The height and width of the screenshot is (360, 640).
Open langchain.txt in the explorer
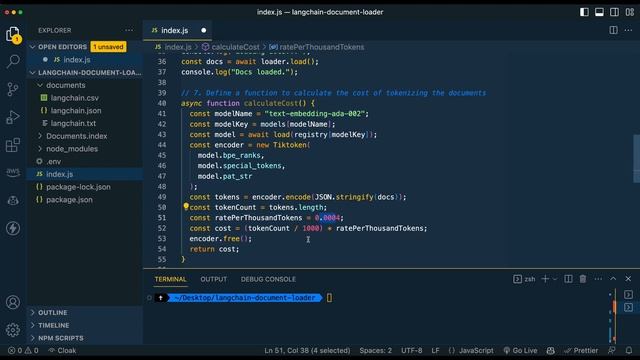coord(73,123)
